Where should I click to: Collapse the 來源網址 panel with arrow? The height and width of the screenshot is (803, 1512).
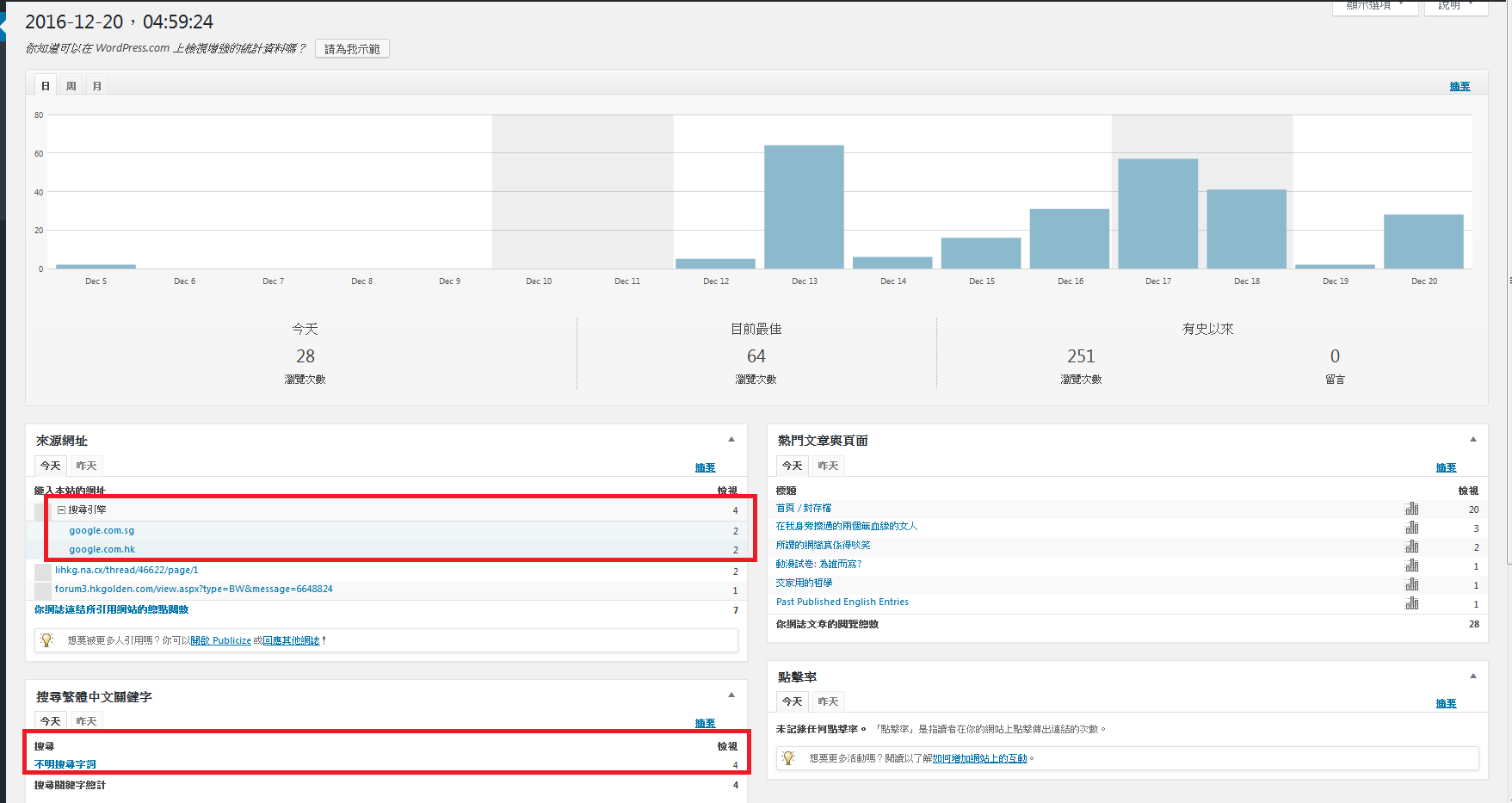[731, 440]
